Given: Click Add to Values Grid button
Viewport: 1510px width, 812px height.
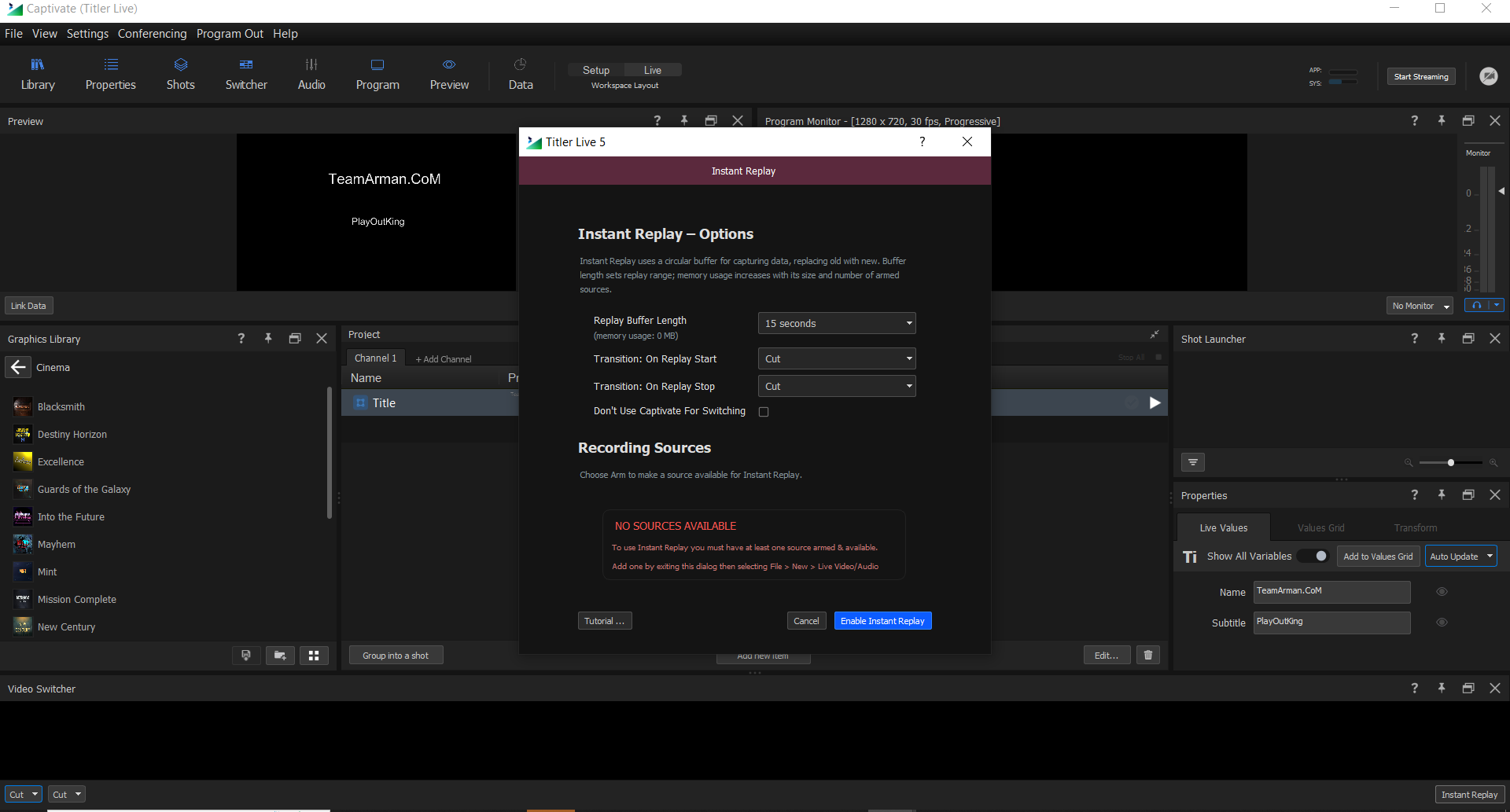Looking at the screenshot, I should 1378,556.
